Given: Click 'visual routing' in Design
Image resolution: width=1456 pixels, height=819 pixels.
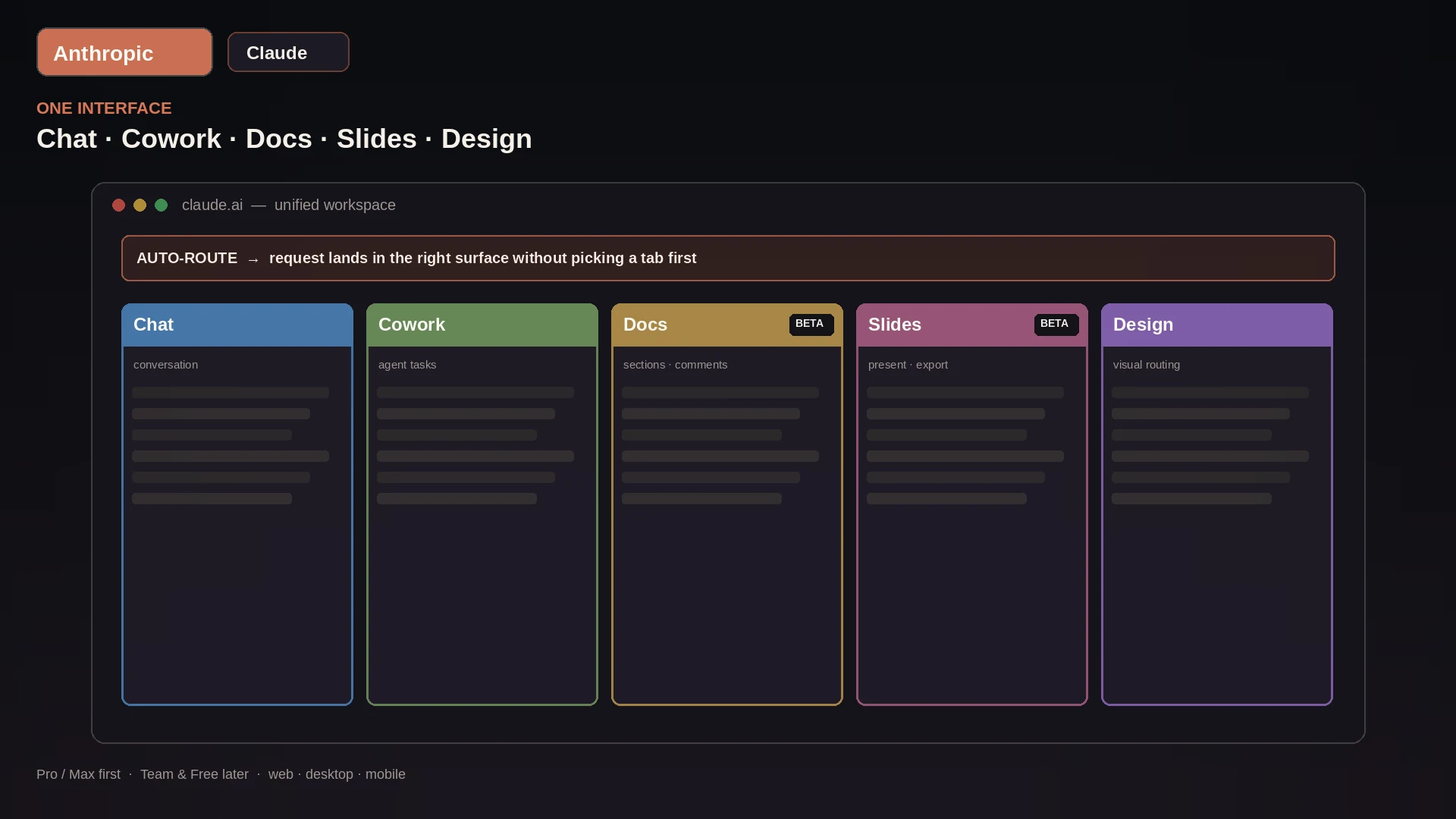Looking at the screenshot, I should [1147, 365].
